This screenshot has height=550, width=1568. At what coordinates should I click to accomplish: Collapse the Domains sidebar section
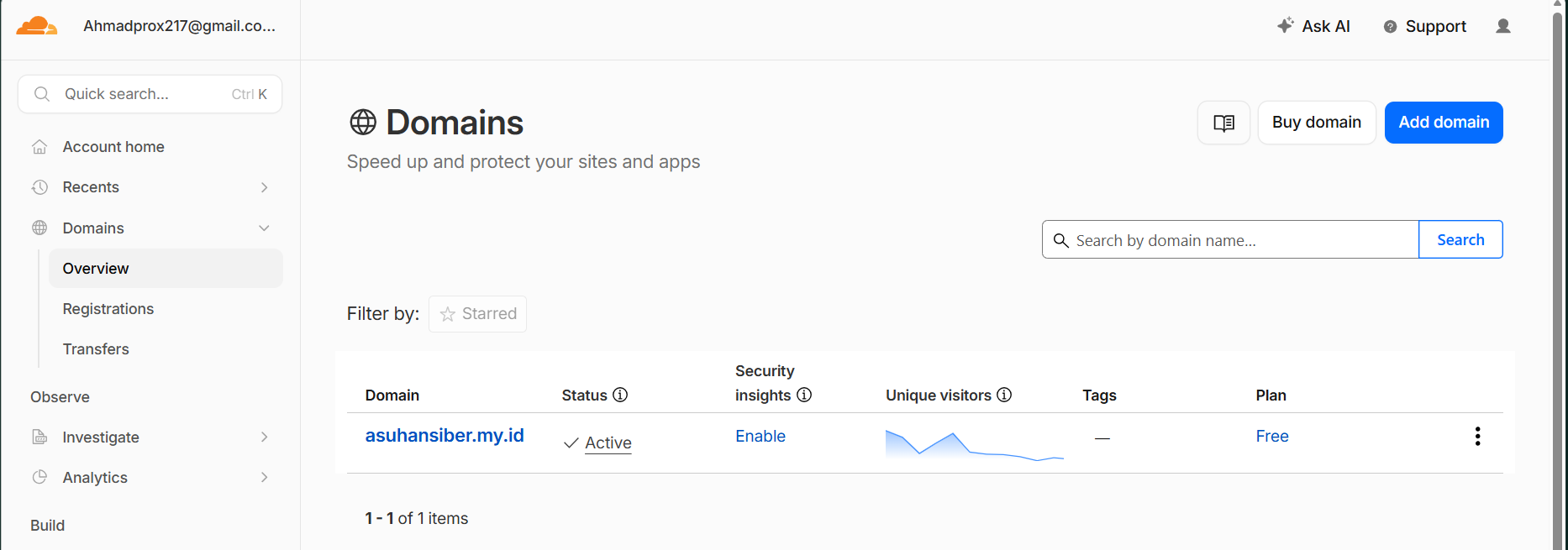coord(264,228)
